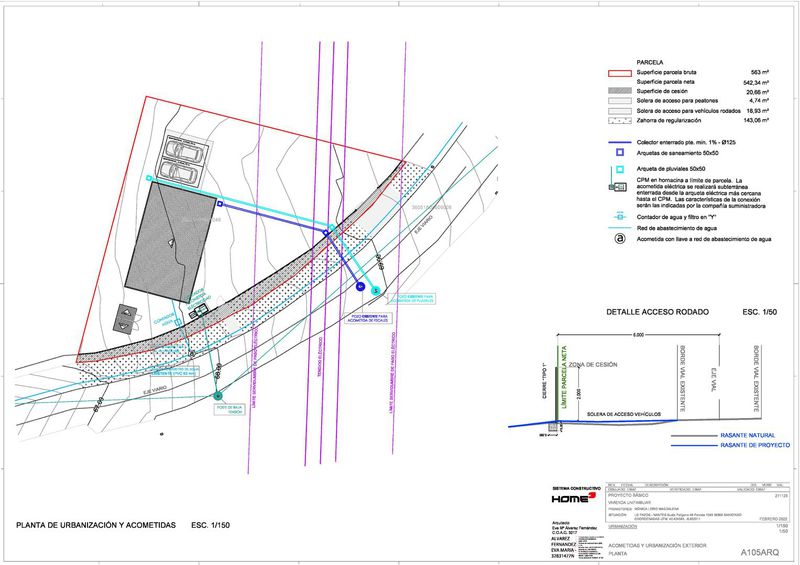The width and height of the screenshot is (800, 565).
Task: Click the 'PLANTA DE URBANIZACIÓN Y ACOMETIDAS' title
Action: 96,525
